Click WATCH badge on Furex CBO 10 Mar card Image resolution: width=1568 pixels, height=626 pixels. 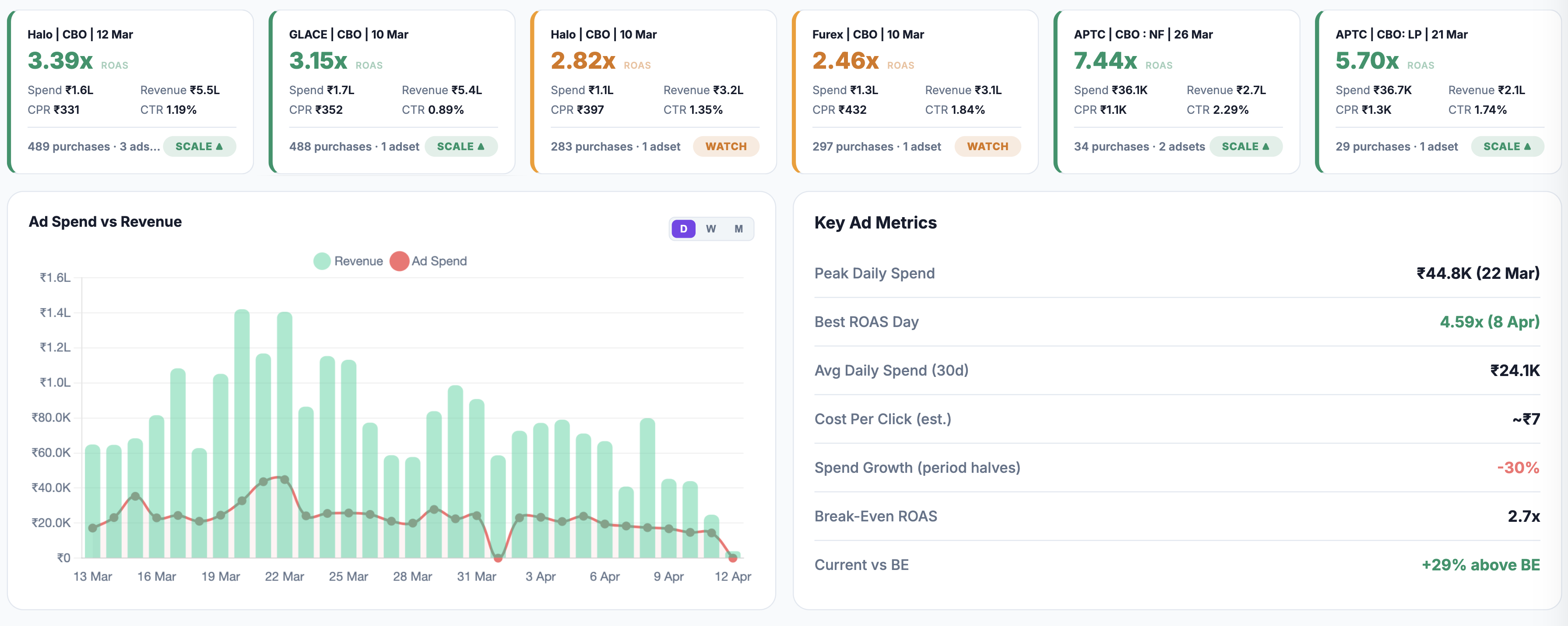tap(988, 147)
